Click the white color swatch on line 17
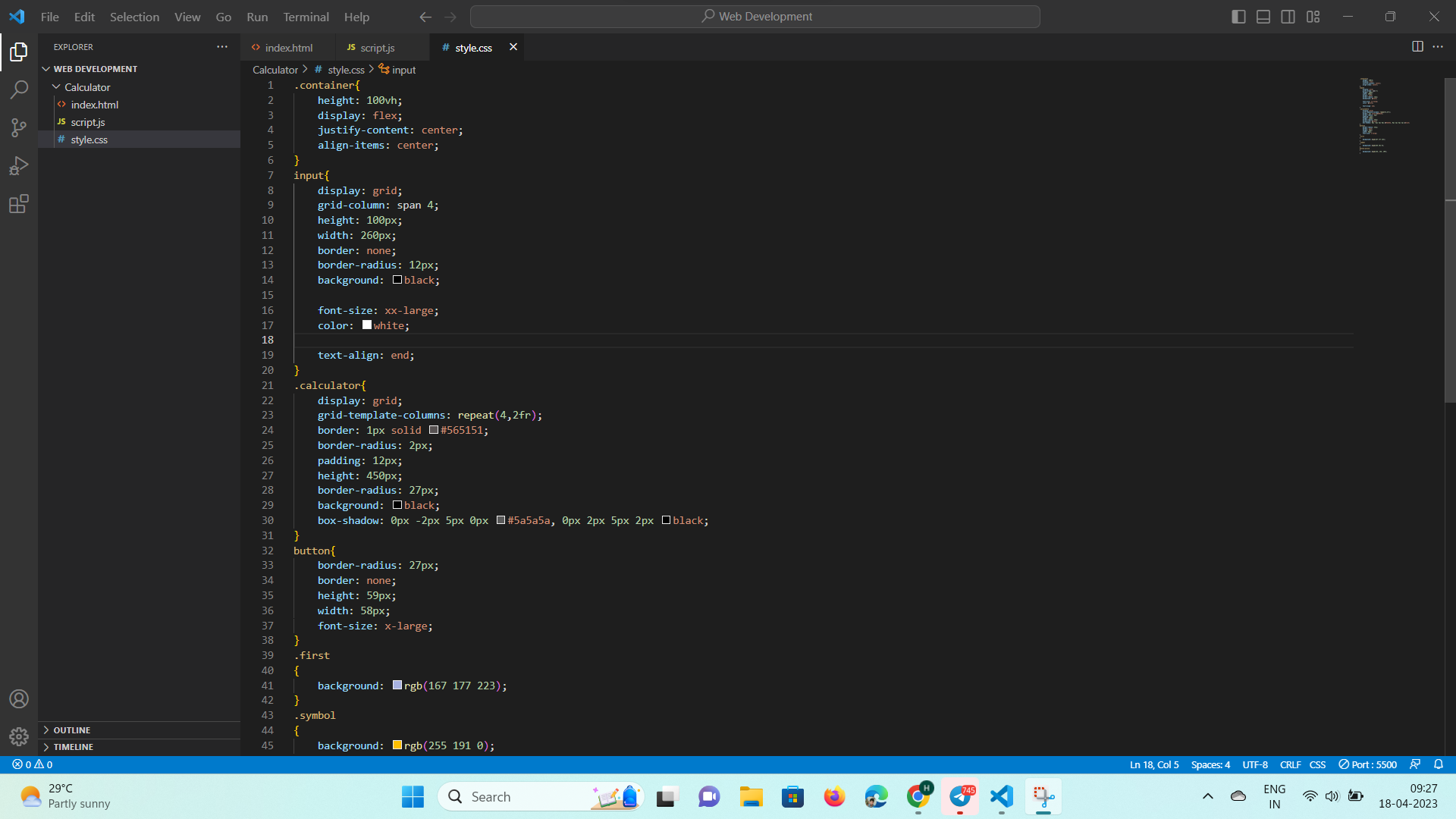The height and width of the screenshot is (819, 1456). pyautogui.click(x=367, y=325)
